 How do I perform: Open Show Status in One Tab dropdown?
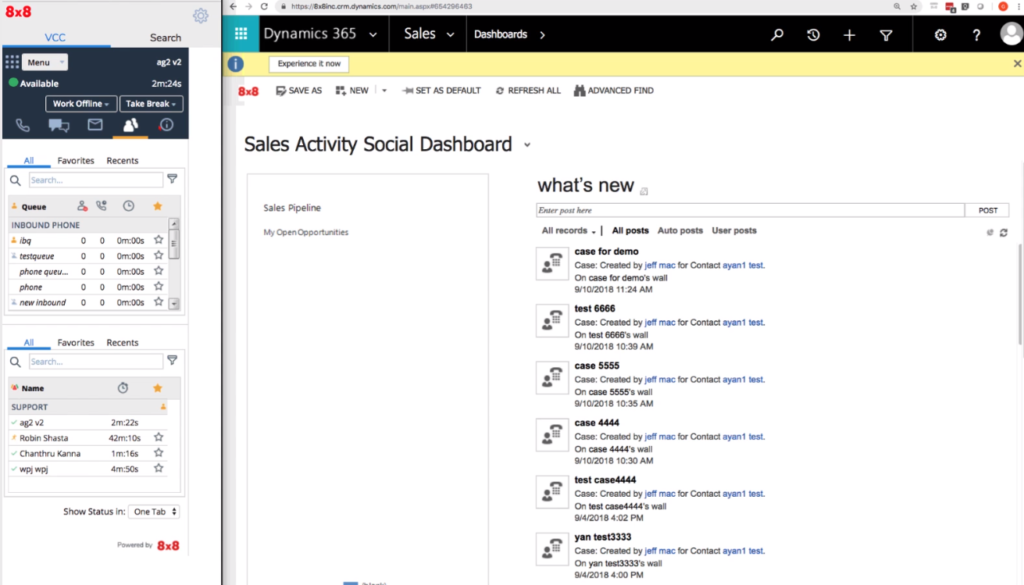coord(155,512)
